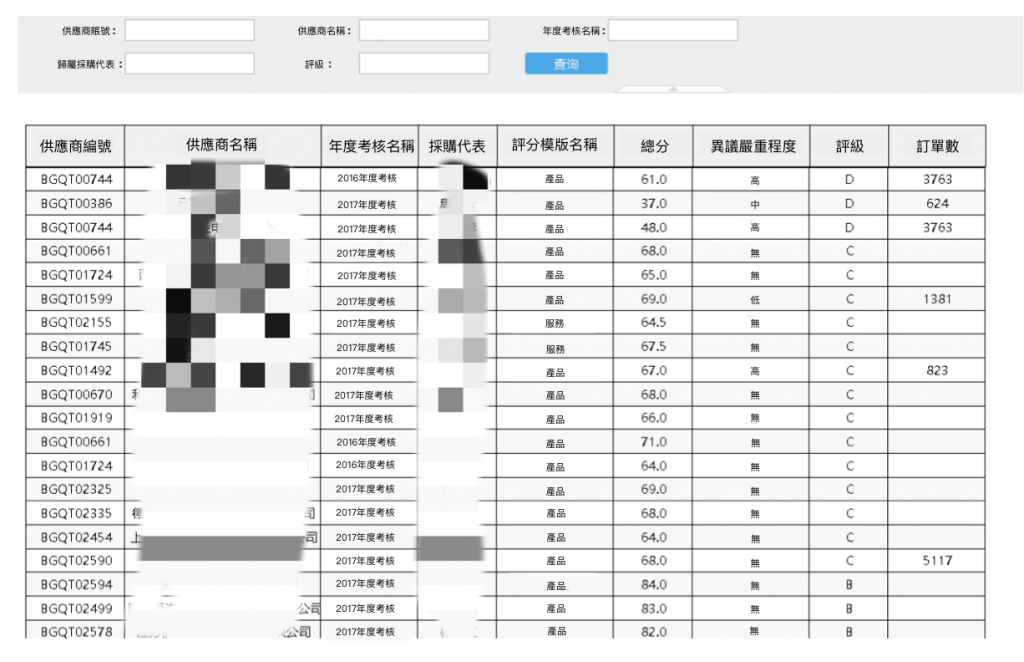Click the score 67.5
Screen dimensions: 1024x662
click(654, 347)
